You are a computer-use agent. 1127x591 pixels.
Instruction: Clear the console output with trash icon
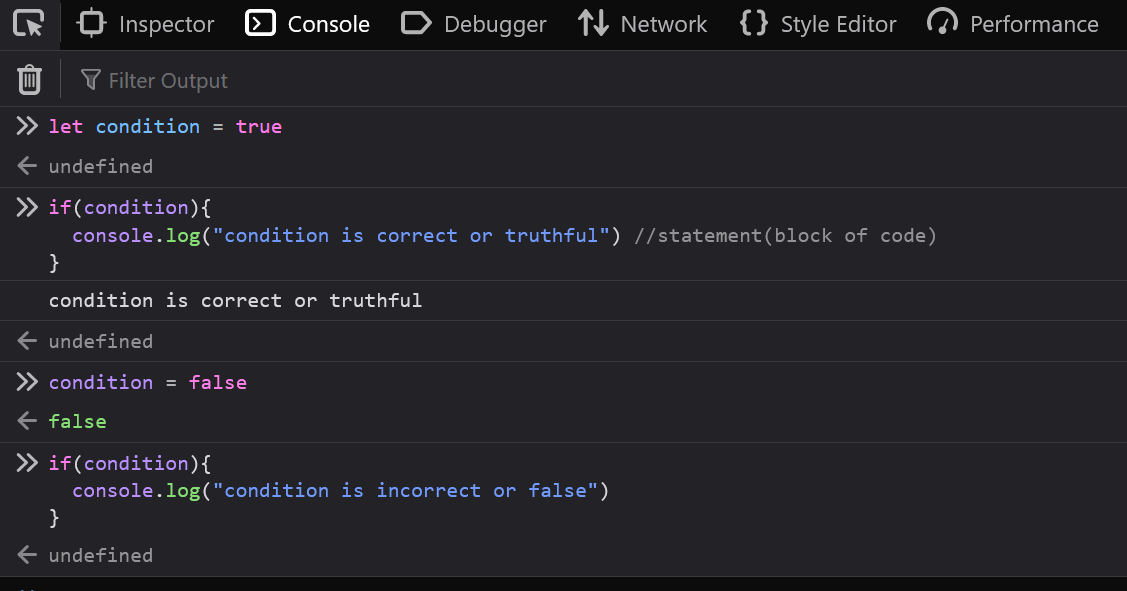[x=30, y=80]
